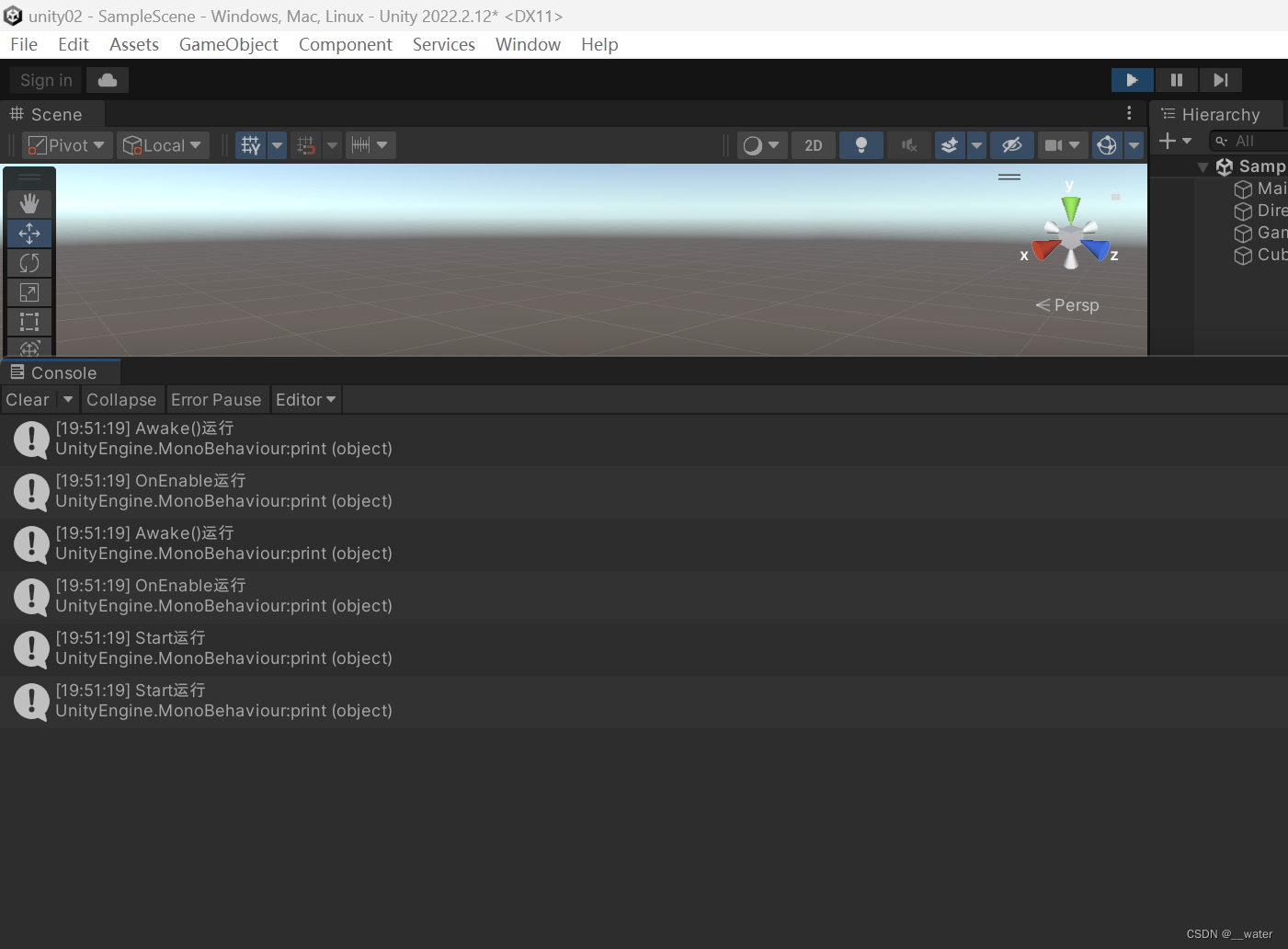Toggle scene audio mute

(x=908, y=144)
